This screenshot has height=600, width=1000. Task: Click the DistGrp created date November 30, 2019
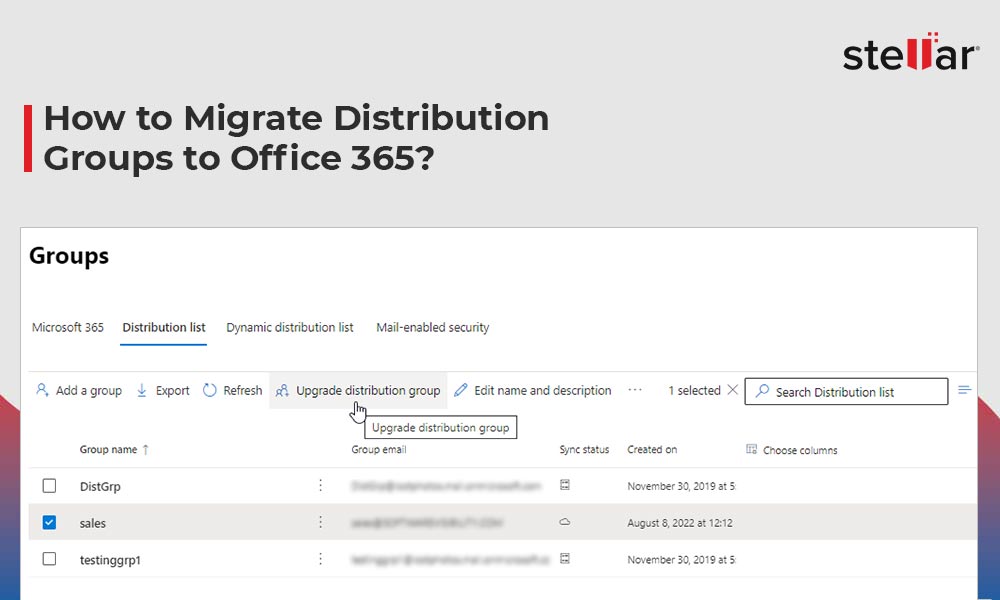pos(681,486)
